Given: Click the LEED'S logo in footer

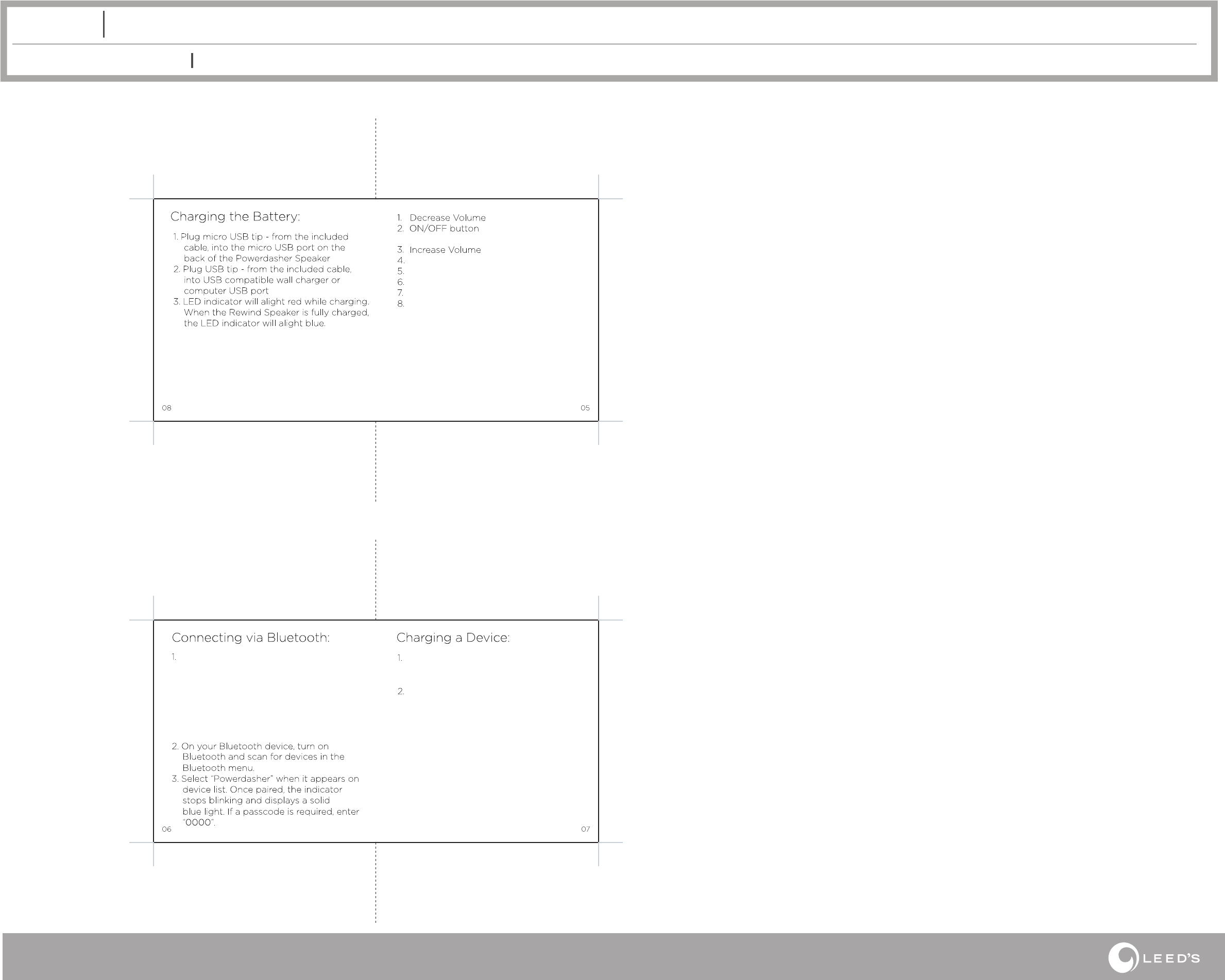Looking at the screenshot, I should click(x=1153, y=958).
